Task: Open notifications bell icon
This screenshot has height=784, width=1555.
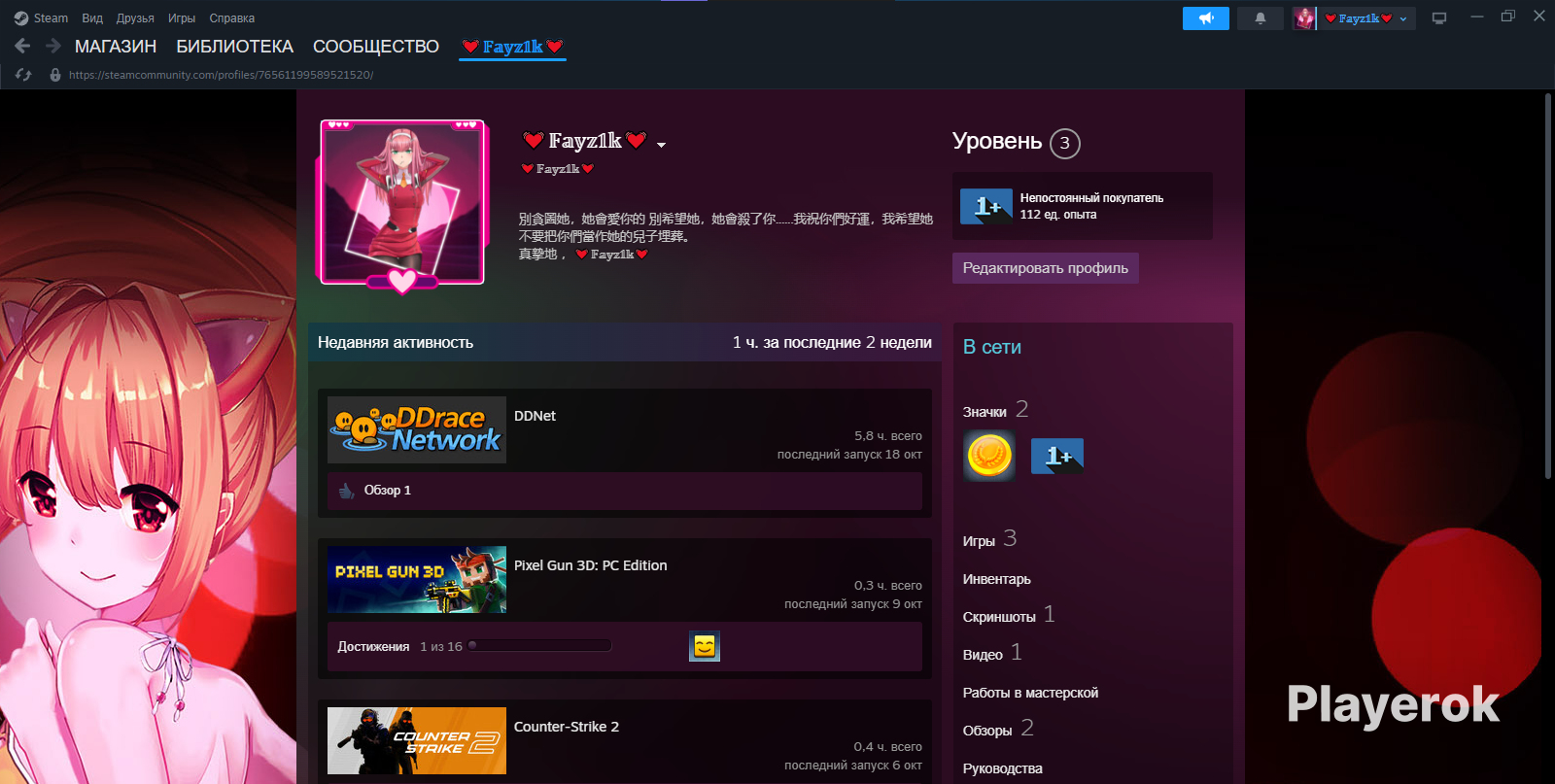Action: pyautogui.click(x=1261, y=18)
